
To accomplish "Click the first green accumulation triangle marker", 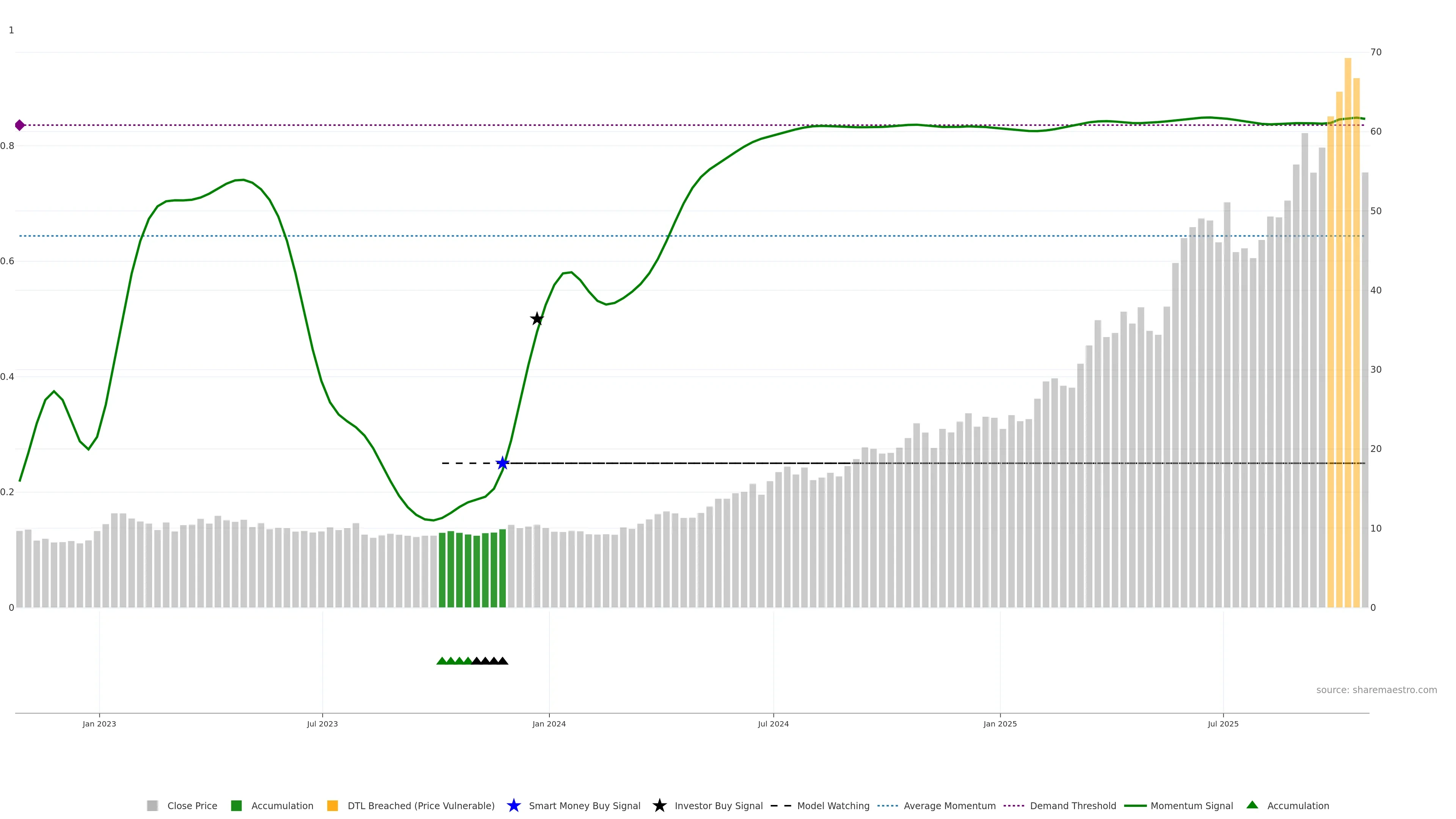I will [x=442, y=661].
